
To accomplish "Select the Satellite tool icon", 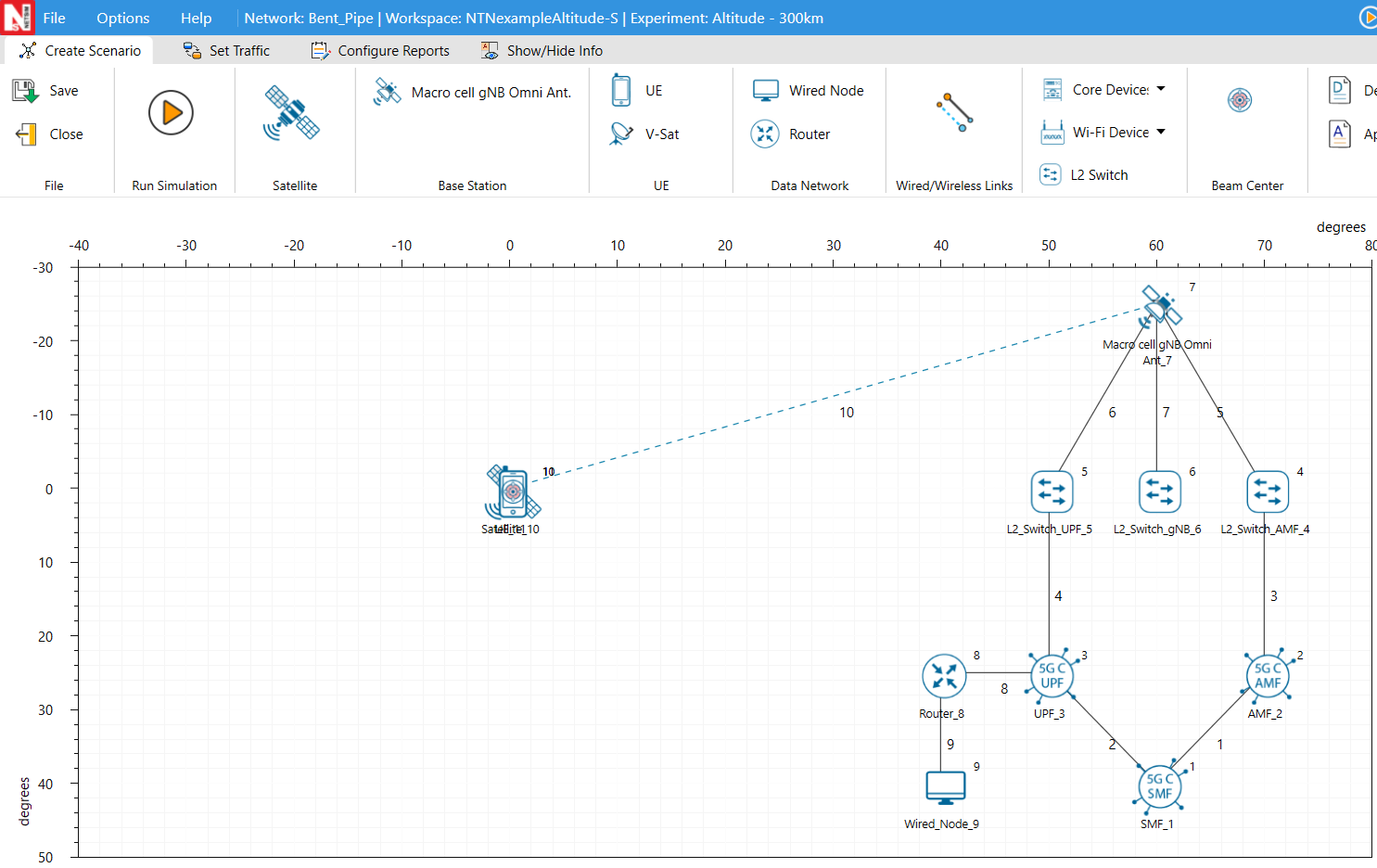I will 292,113.
